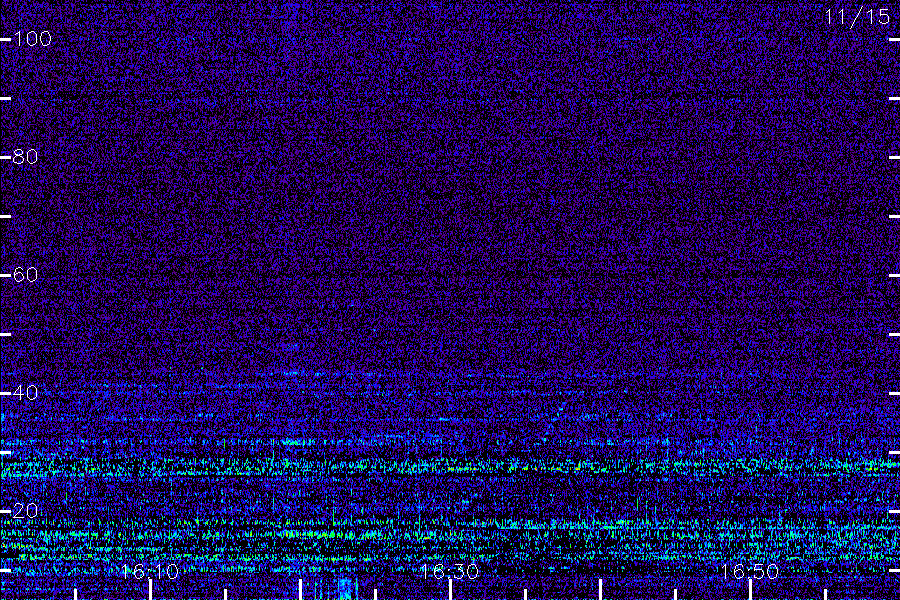Click the tick mark below 16:10
Viewport: 900px width, 600px height.
point(150,590)
